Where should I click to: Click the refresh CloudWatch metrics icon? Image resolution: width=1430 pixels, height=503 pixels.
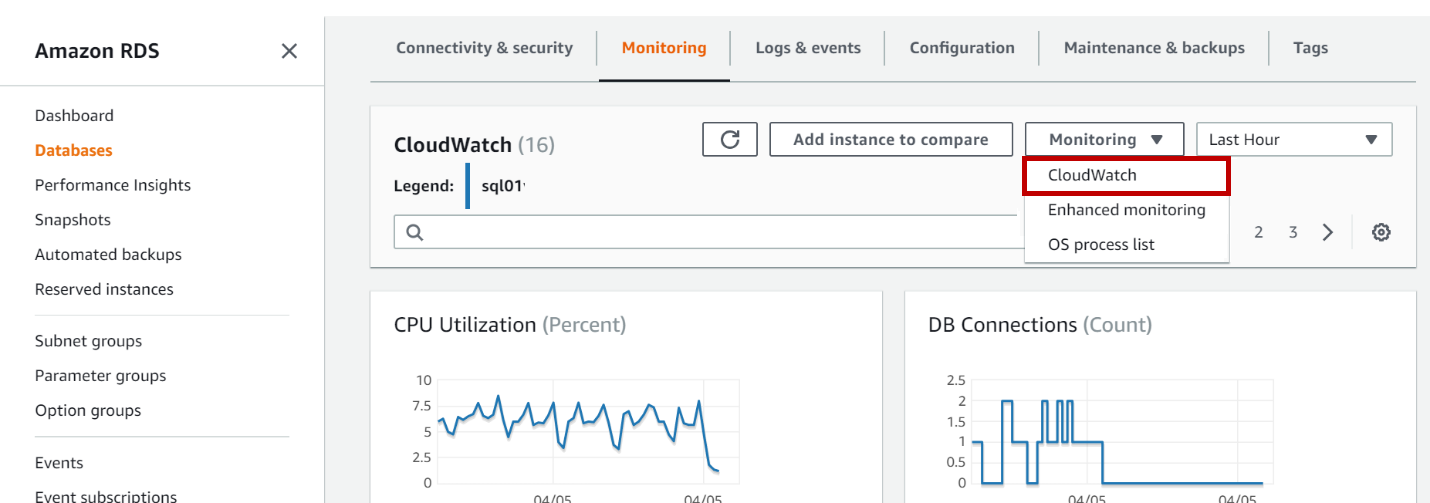730,140
